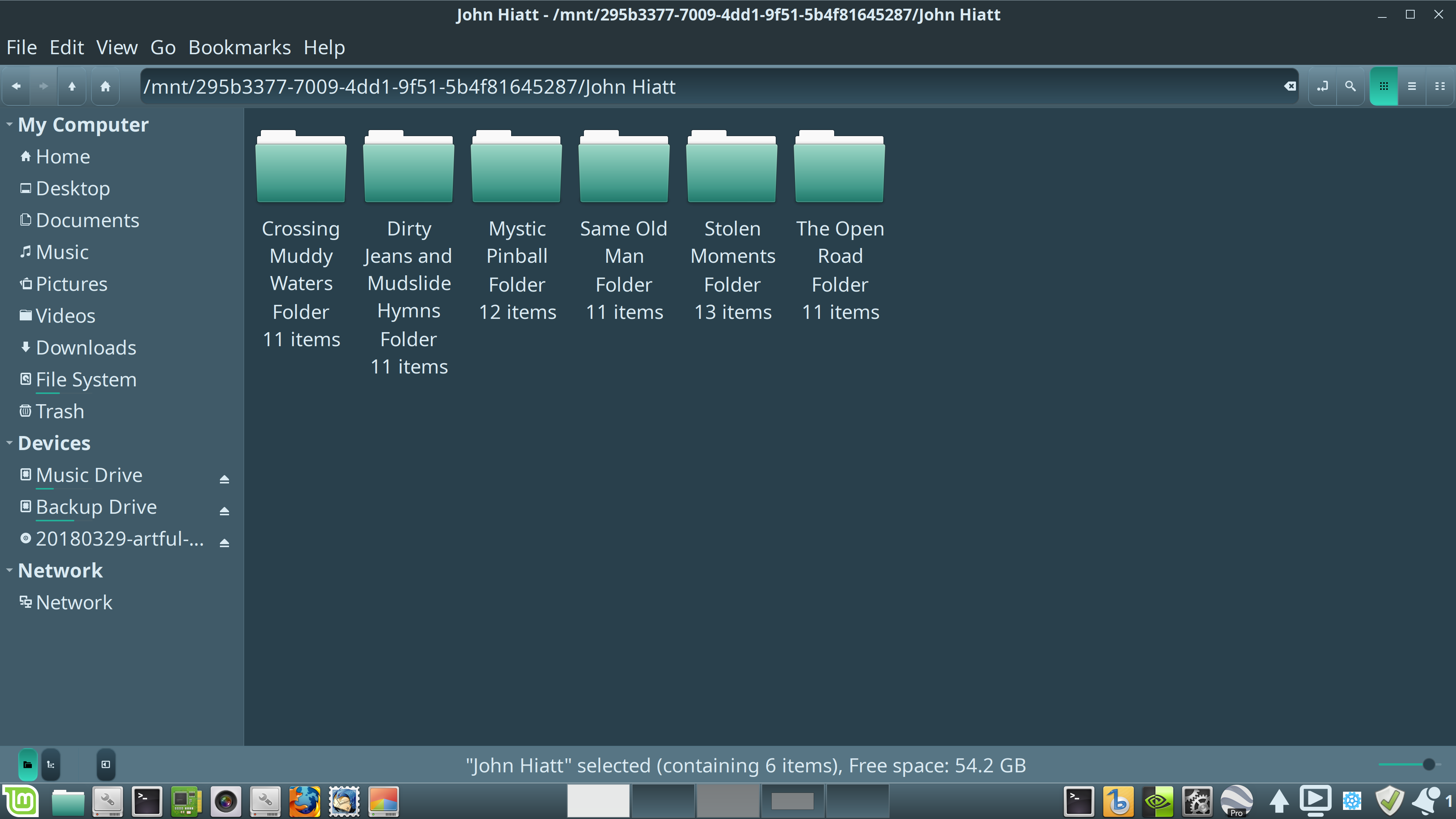
Task: Open the update manager shield icon
Action: tap(1390, 802)
